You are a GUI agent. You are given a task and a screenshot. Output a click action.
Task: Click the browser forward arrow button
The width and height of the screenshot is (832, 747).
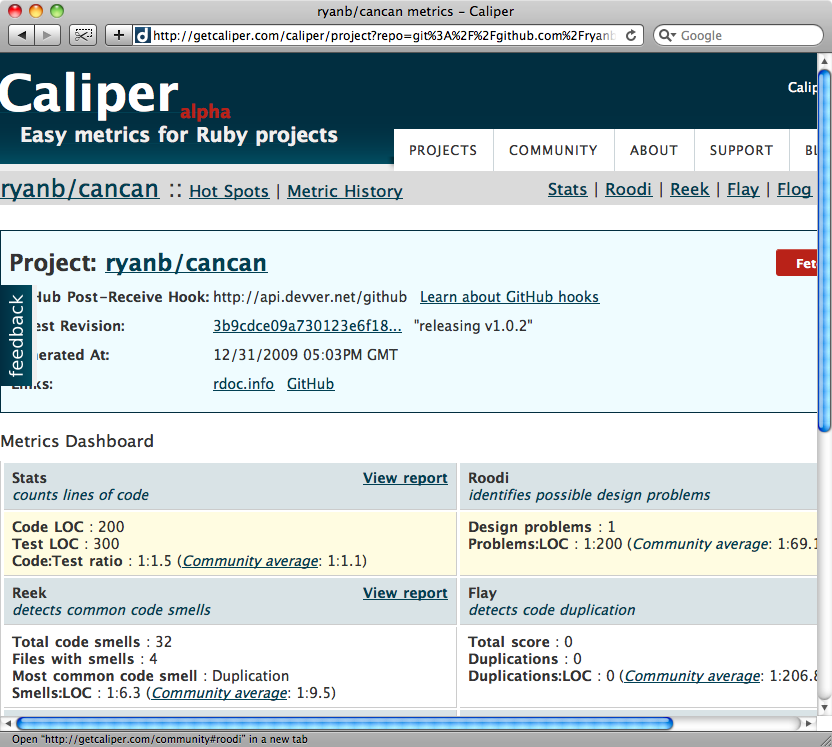click(47, 36)
